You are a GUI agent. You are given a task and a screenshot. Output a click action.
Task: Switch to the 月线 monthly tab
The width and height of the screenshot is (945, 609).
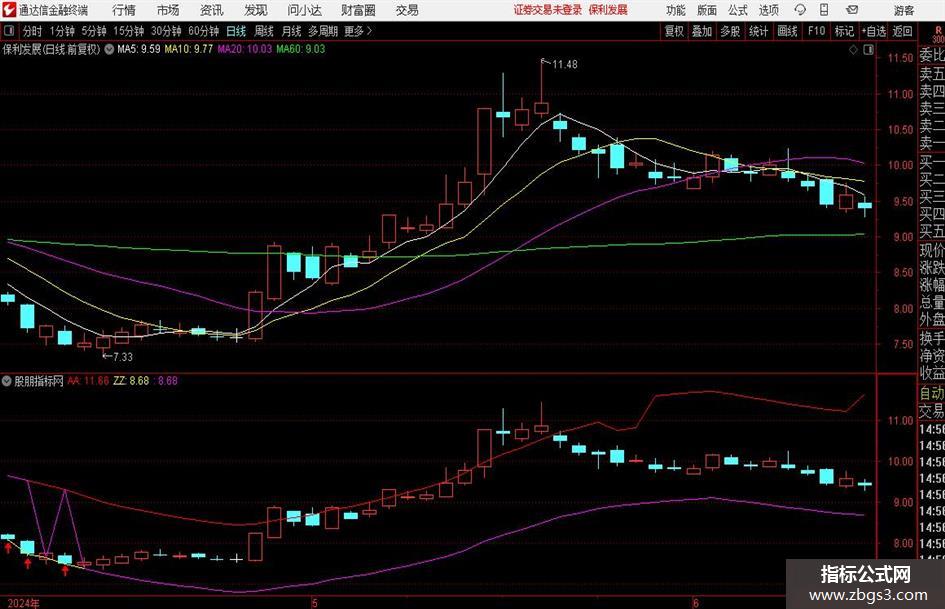pos(291,31)
